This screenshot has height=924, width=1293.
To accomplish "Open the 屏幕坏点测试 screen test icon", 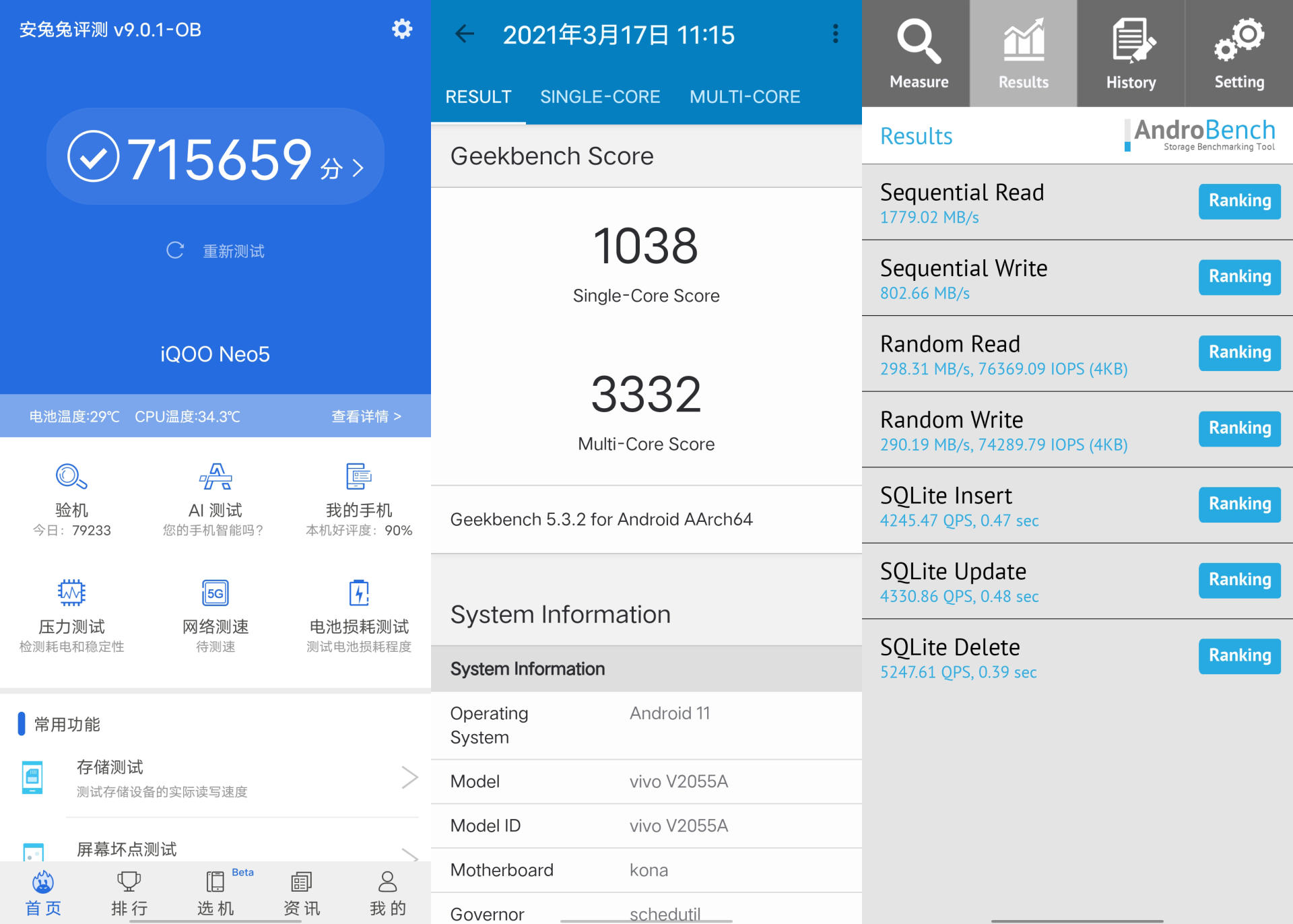I will tap(32, 852).
